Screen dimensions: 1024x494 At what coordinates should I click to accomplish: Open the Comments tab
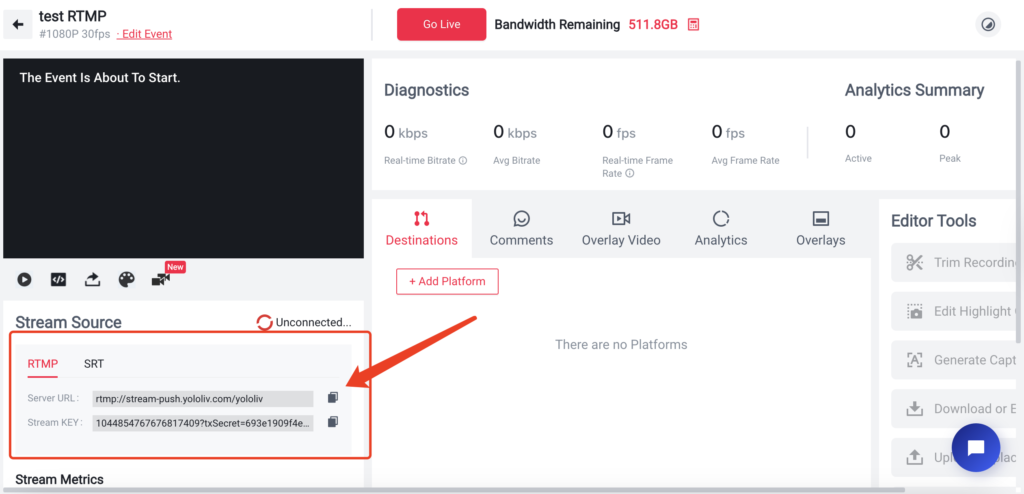pos(521,228)
